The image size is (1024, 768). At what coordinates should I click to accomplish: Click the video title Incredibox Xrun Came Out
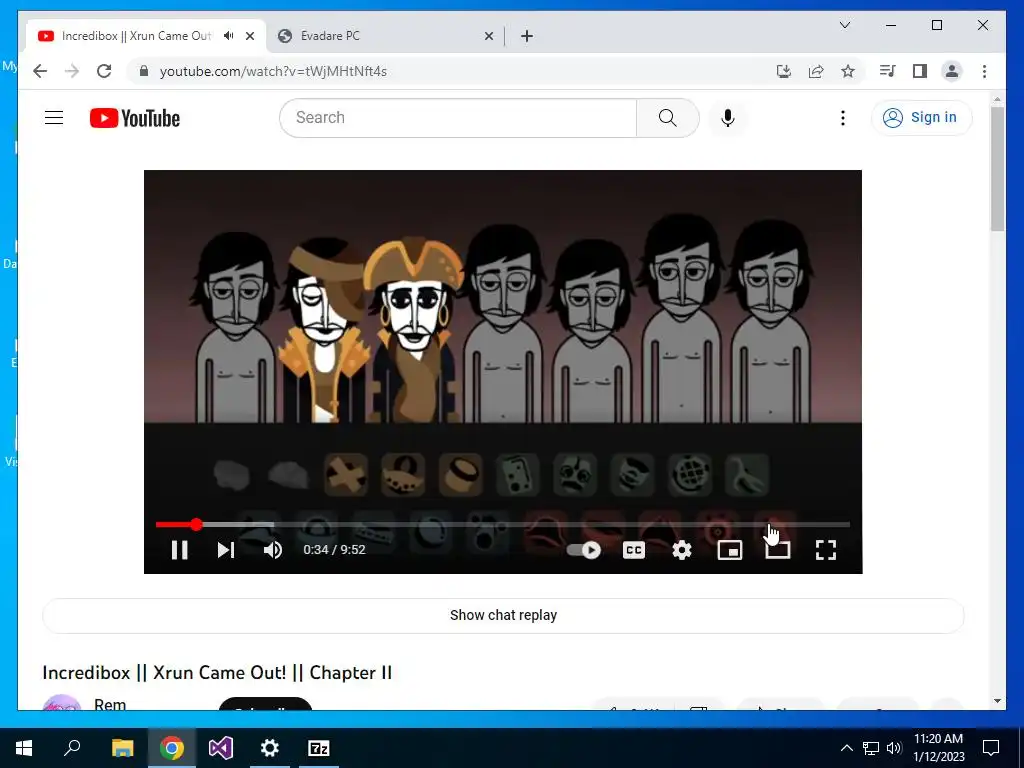[217, 673]
